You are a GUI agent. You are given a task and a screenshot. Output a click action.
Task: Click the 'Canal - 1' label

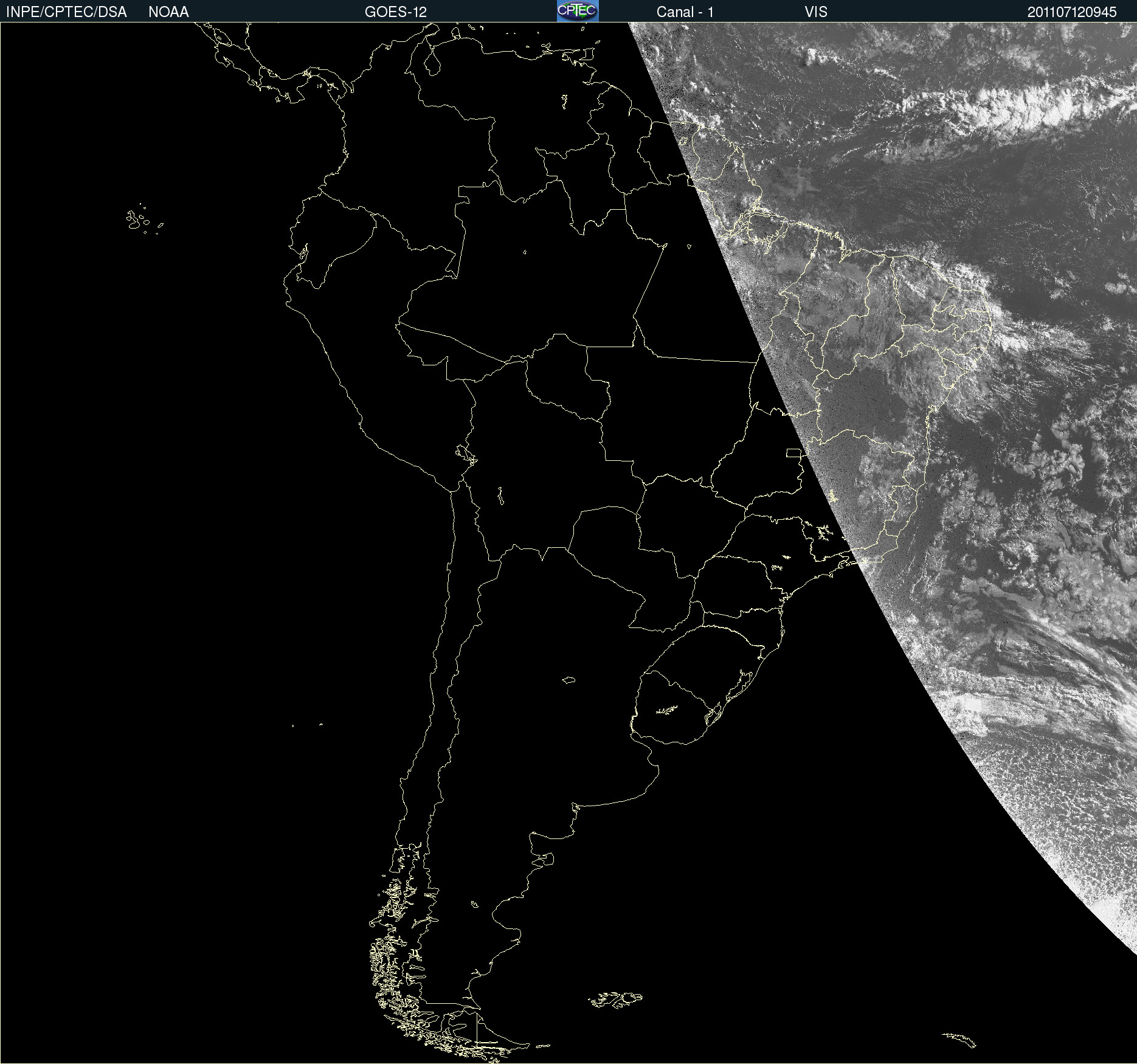pos(685,12)
